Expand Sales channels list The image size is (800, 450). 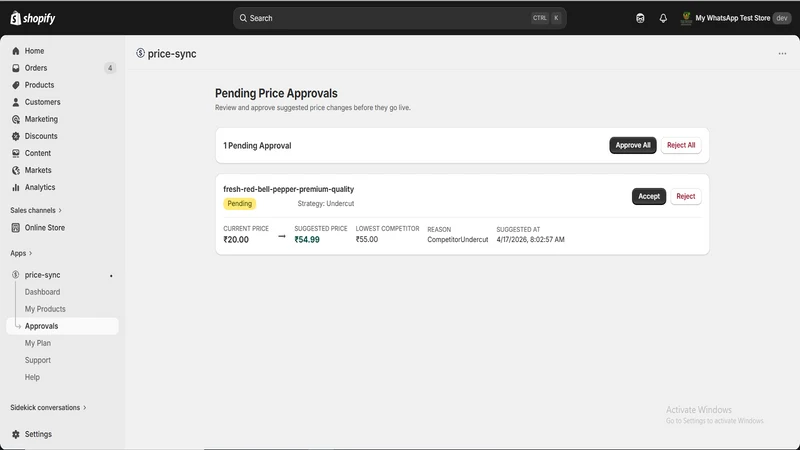(x=36, y=210)
